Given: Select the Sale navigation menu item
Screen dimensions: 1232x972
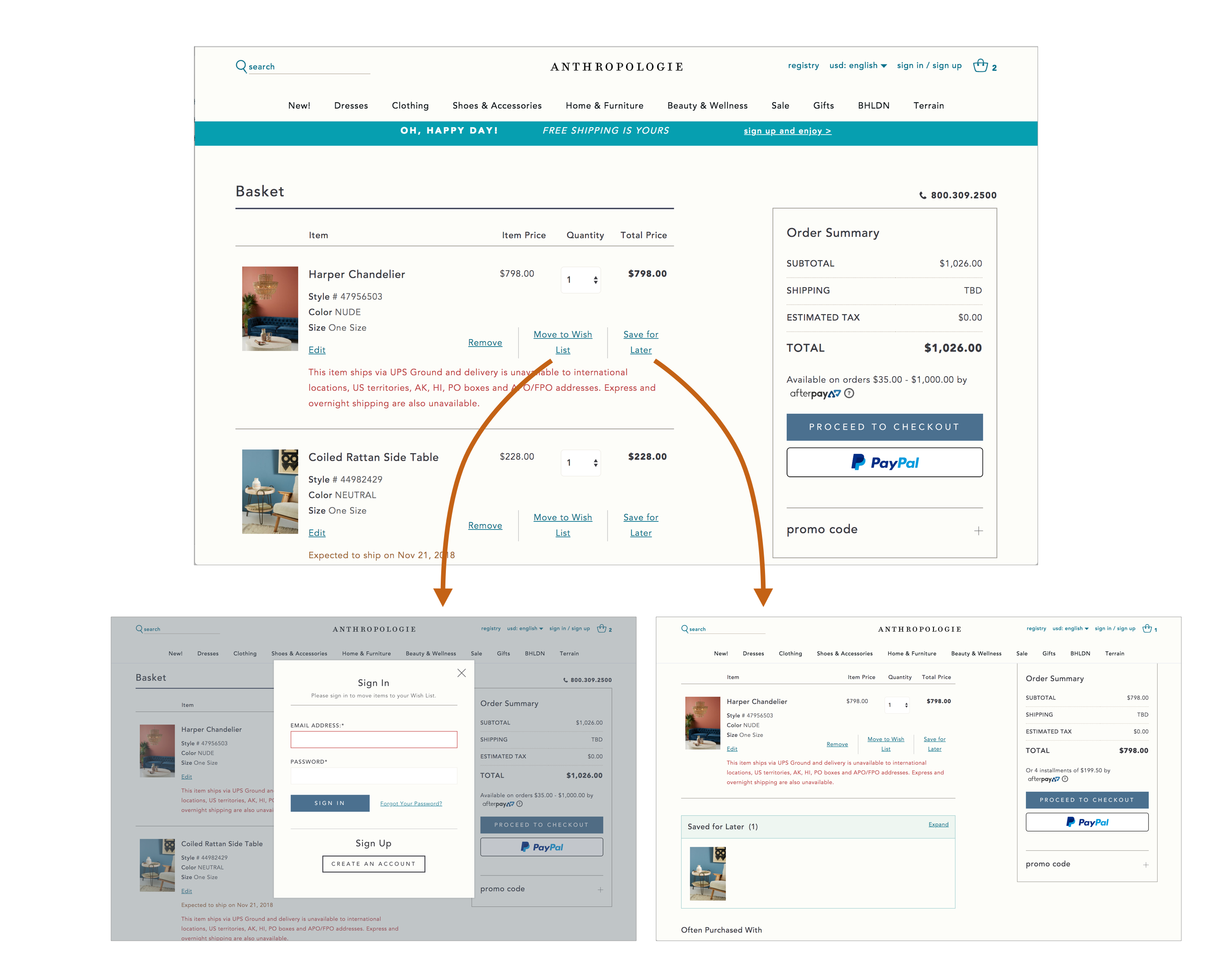Looking at the screenshot, I should (x=779, y=105).
